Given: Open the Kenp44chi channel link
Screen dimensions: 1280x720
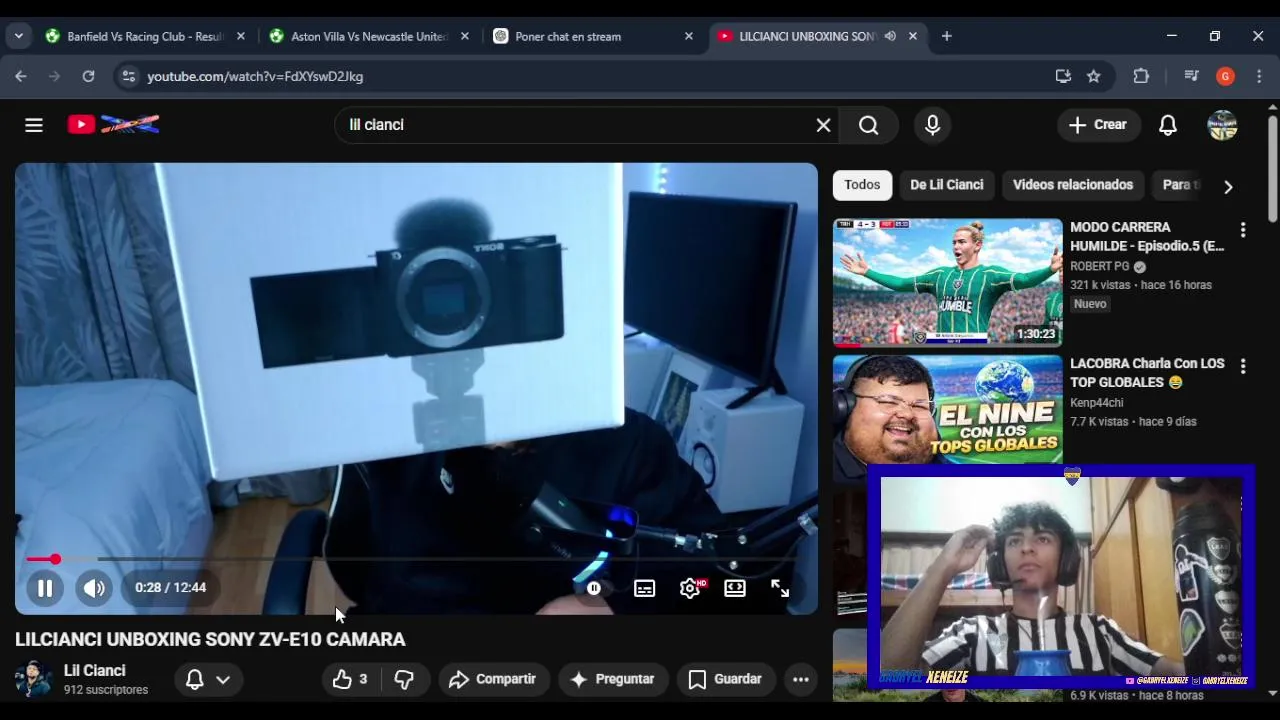Looking at the screenshot, I should (1097, 403).
